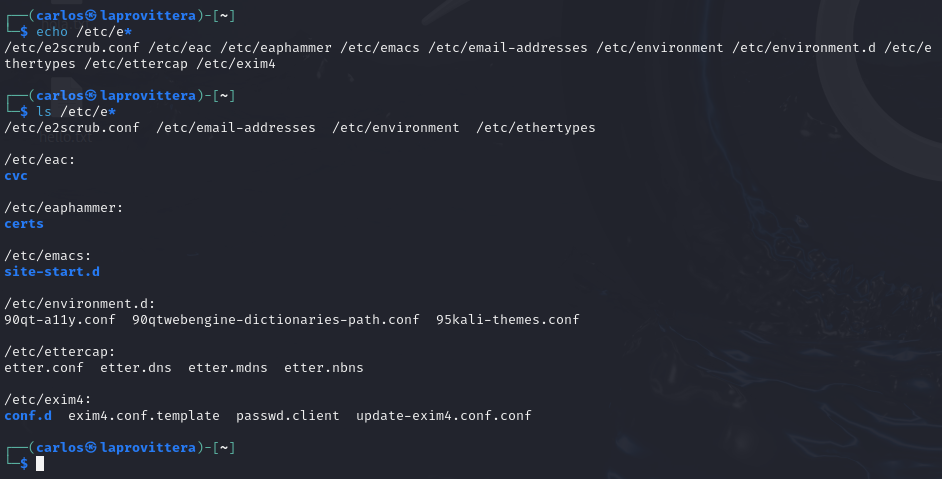Click the 'etter.mdns' file entry
This screenshot has height=479, width=942.
228,368
